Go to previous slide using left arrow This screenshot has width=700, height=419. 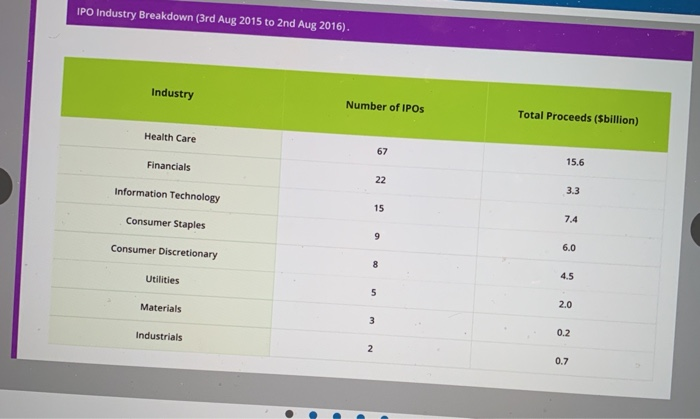[4, 186]
